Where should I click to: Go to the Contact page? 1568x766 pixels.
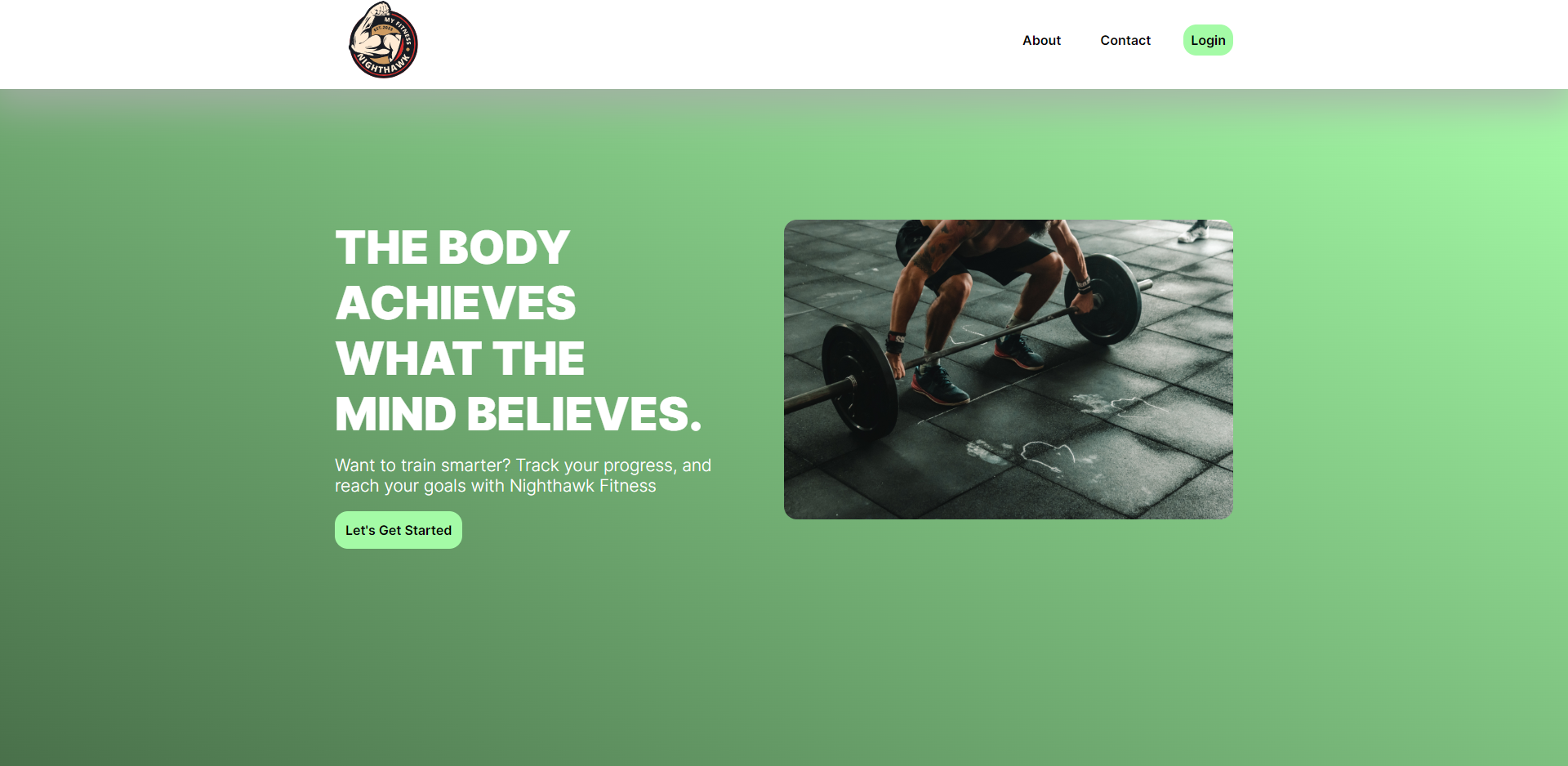(x=1125, y=40)
